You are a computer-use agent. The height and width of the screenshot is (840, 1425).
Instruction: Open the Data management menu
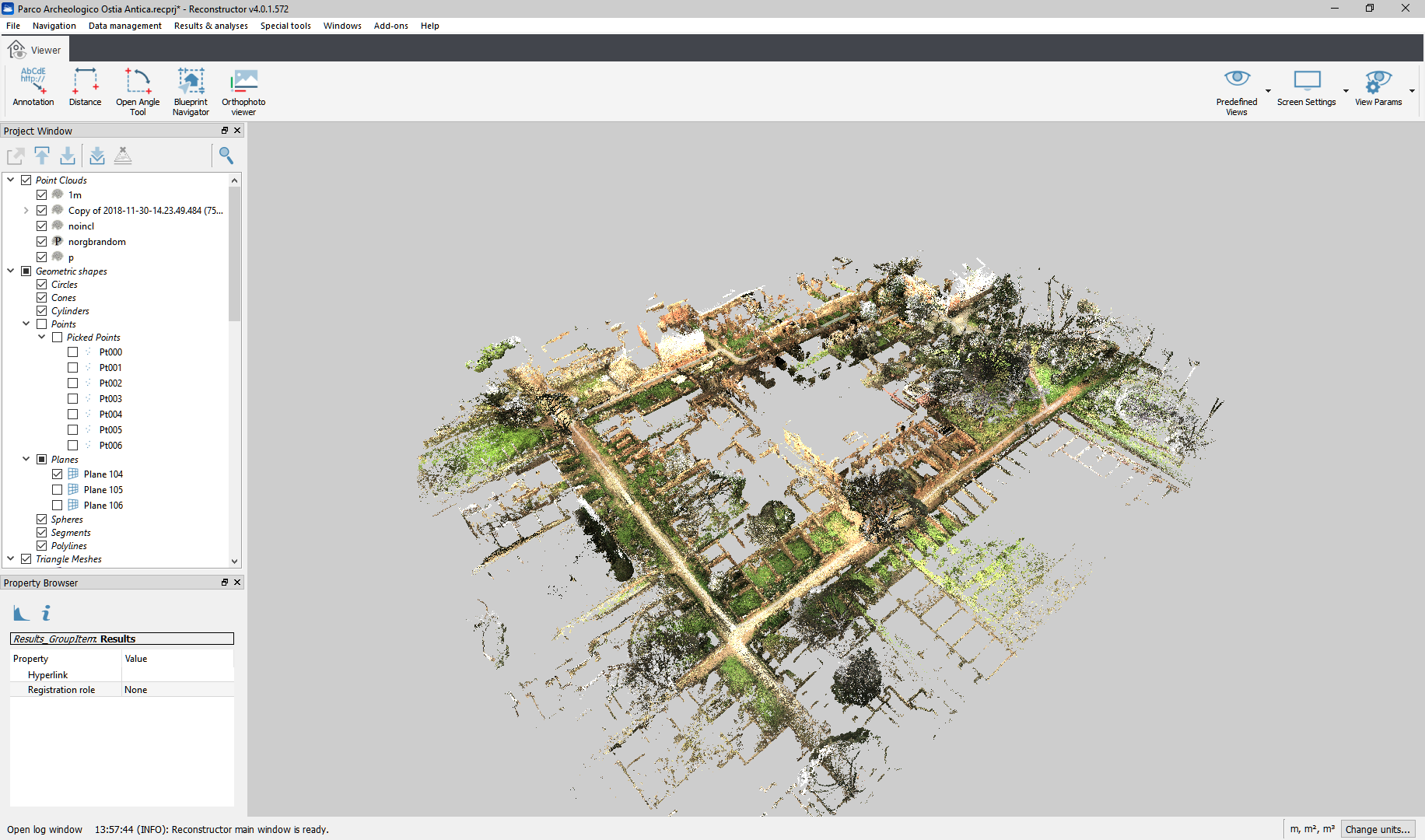124,26
